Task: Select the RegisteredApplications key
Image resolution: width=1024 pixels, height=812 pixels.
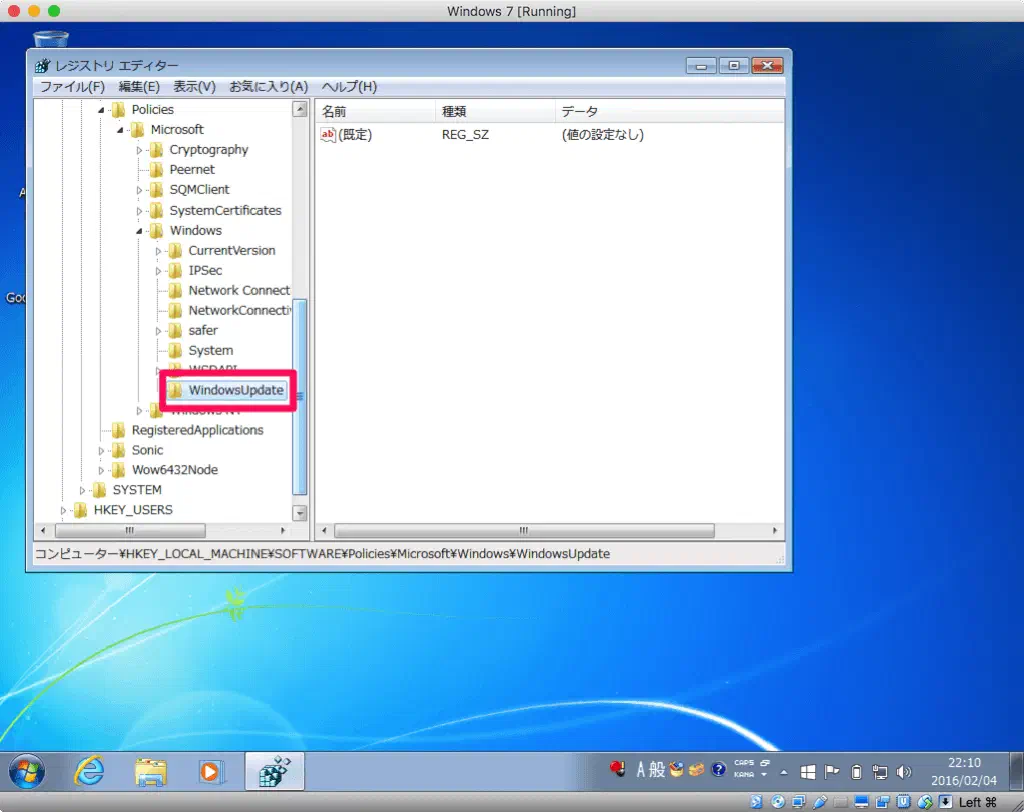Action: (x=197, y=430)
